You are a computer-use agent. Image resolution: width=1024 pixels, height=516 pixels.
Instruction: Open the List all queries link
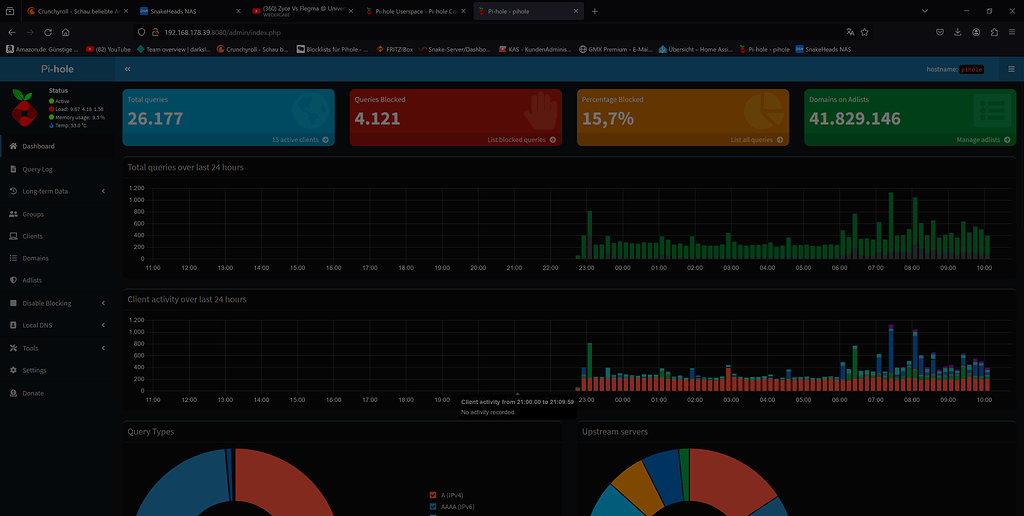tap(757, 140)
